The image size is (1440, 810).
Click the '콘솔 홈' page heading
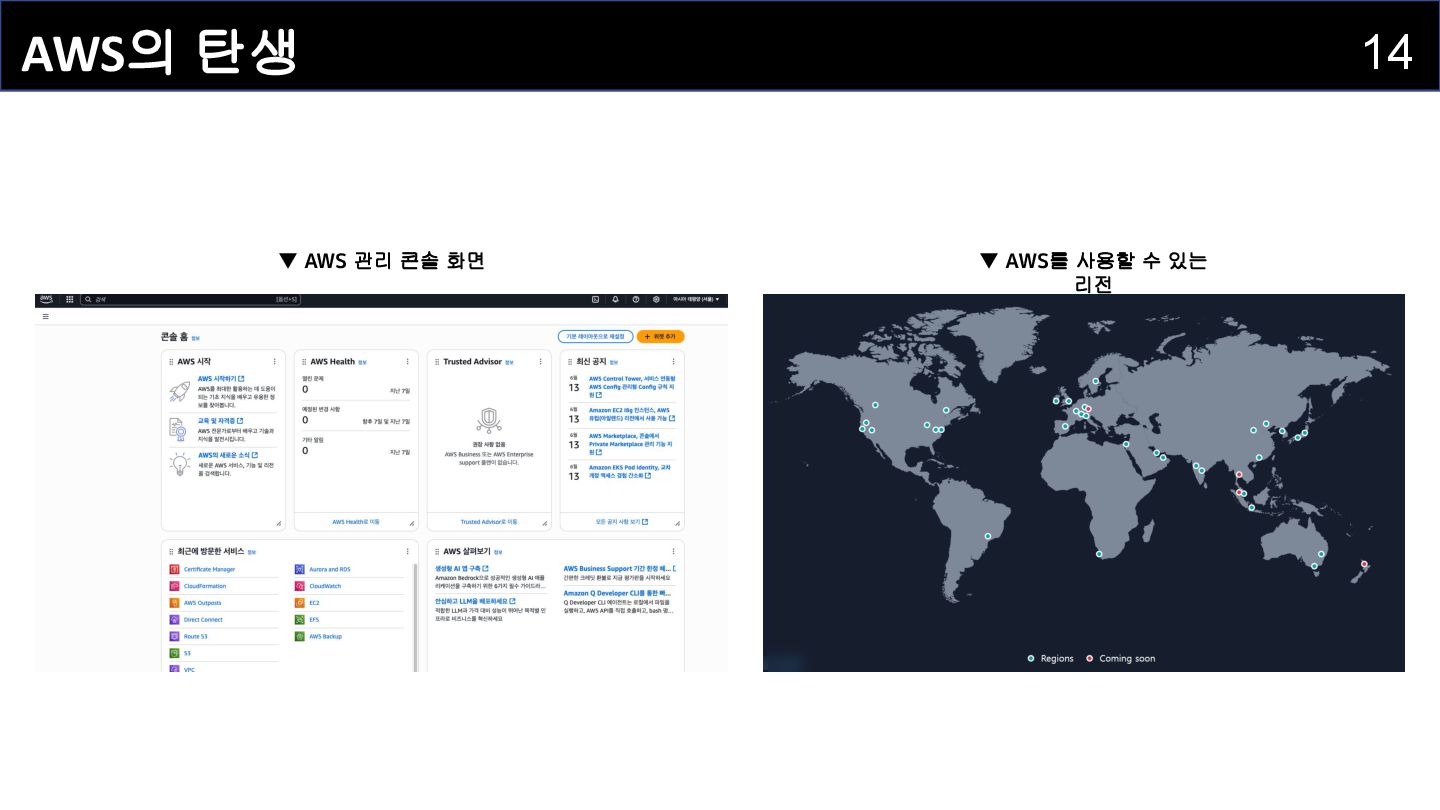coord(174,337)
